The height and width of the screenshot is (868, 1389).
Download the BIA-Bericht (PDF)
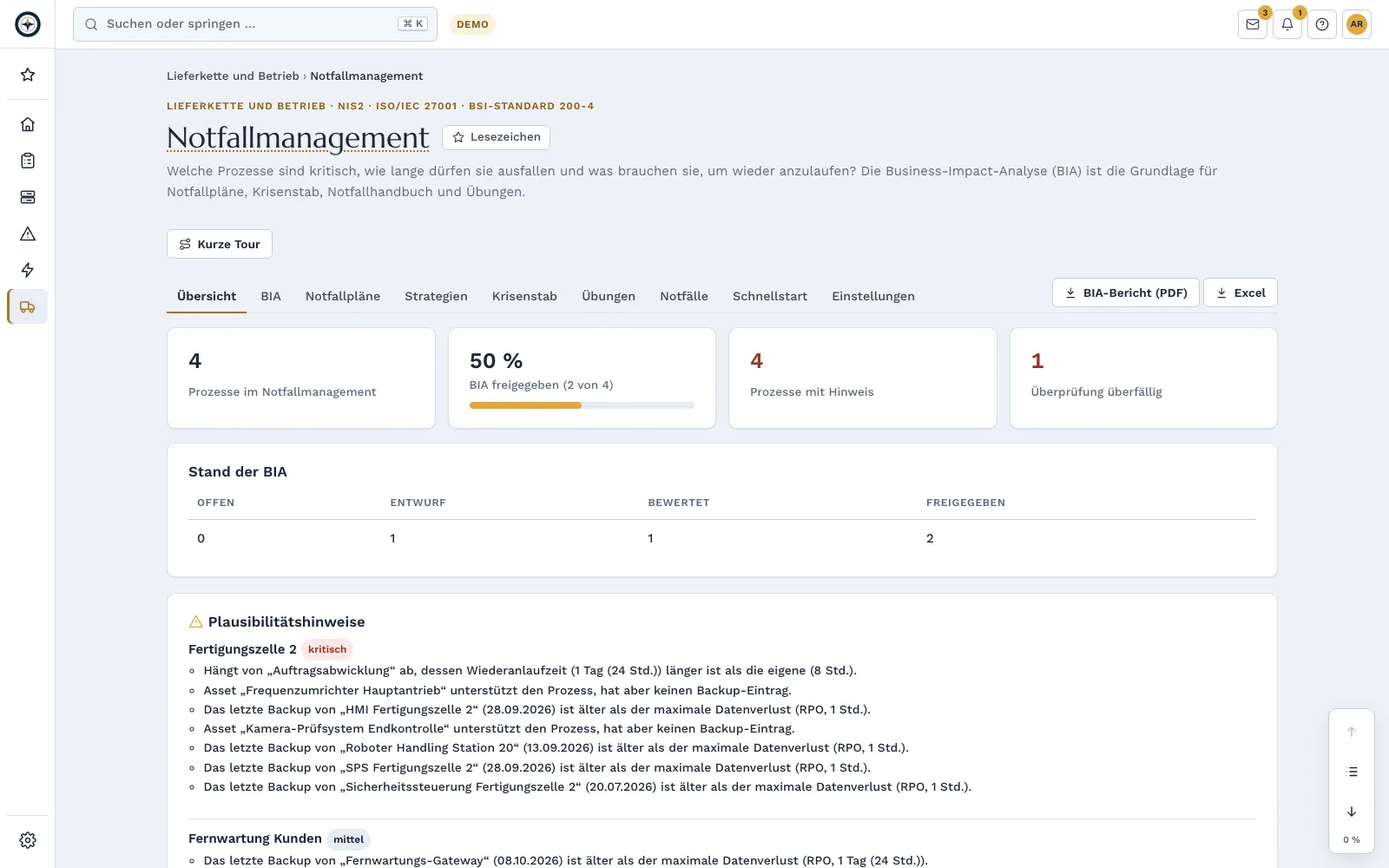1126,293
